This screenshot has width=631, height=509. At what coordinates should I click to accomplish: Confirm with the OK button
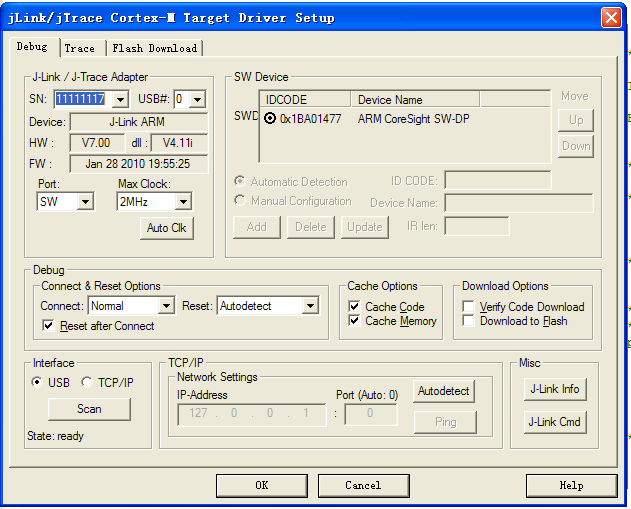[262, 486]
